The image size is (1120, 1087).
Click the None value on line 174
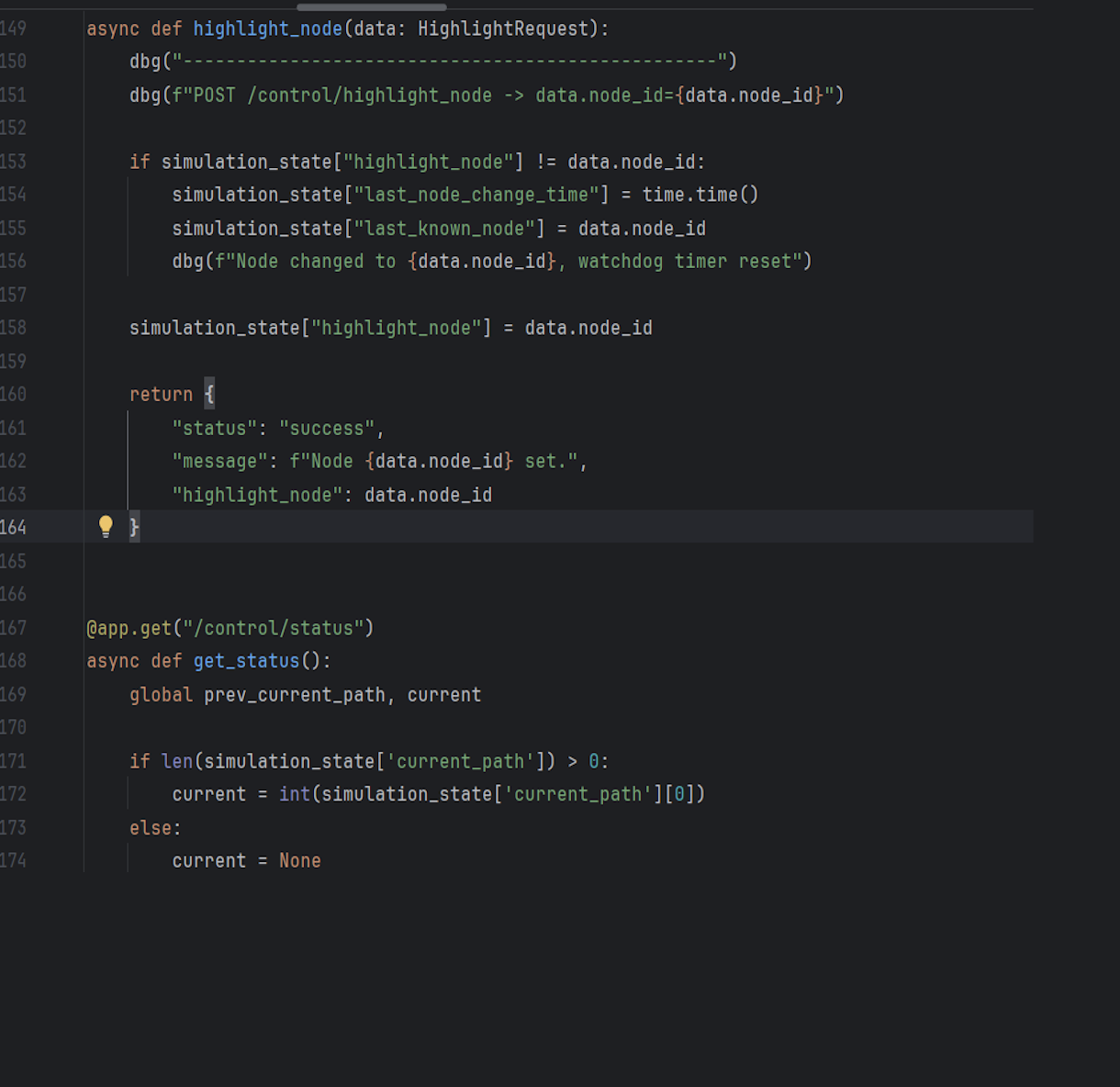(x=300, y=861)
